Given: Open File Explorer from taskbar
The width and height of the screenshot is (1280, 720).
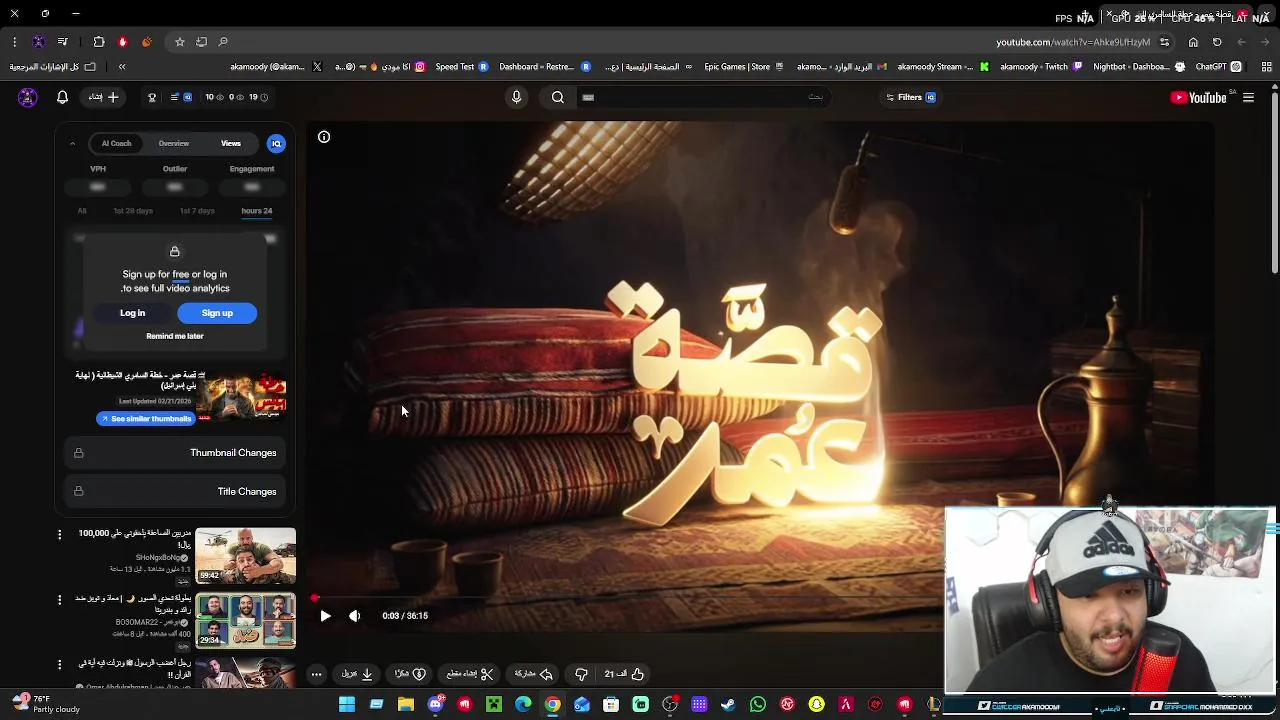Looking at the screenshot, I should (x=405, y=705).
